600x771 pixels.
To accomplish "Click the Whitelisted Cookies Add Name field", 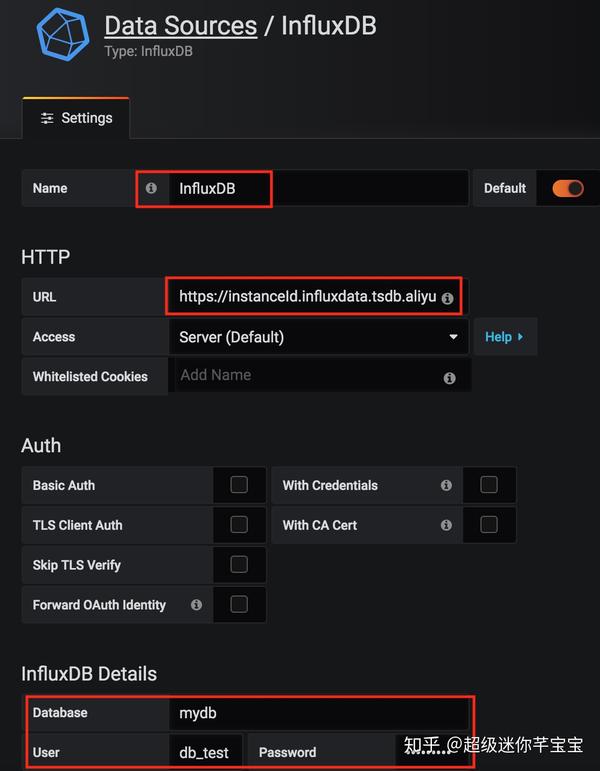I will 320,375.
